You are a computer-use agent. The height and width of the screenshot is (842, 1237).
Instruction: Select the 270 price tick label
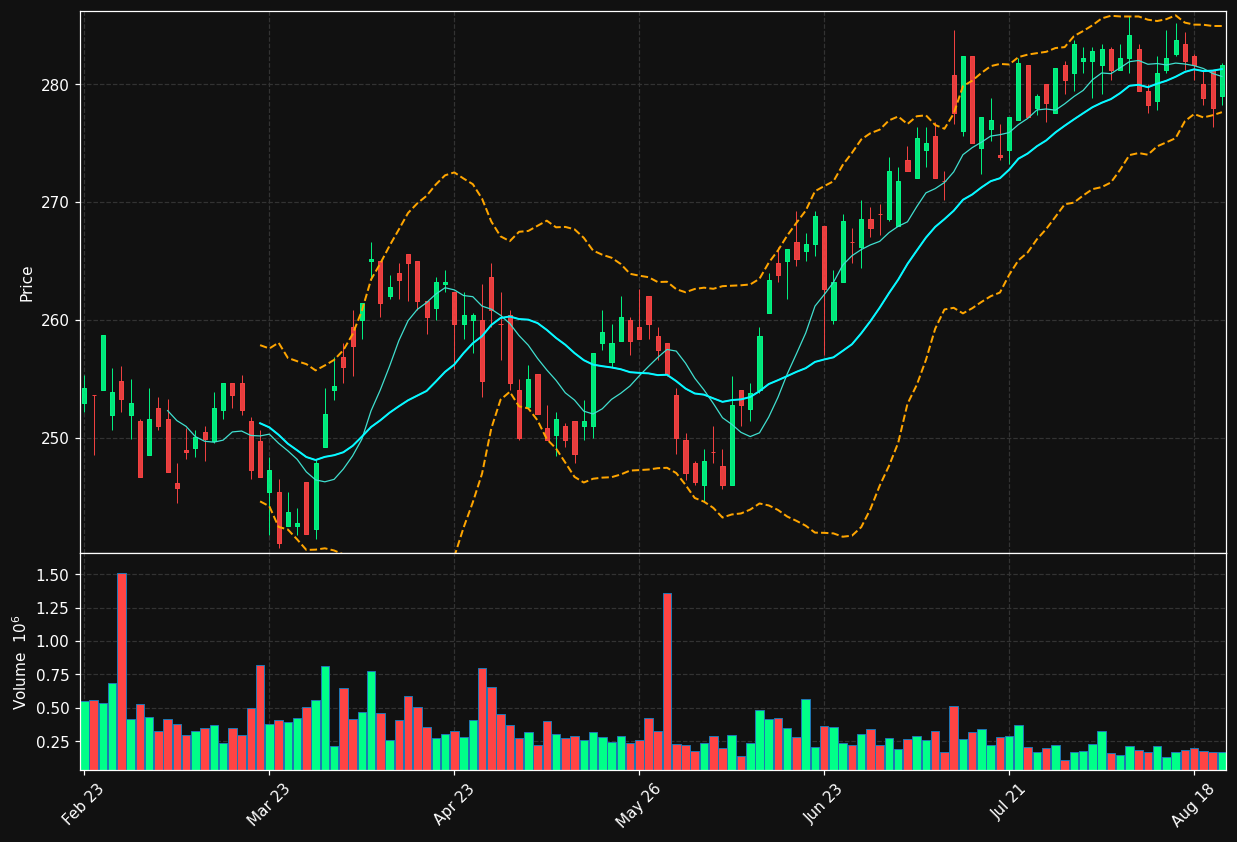(56, 203)
